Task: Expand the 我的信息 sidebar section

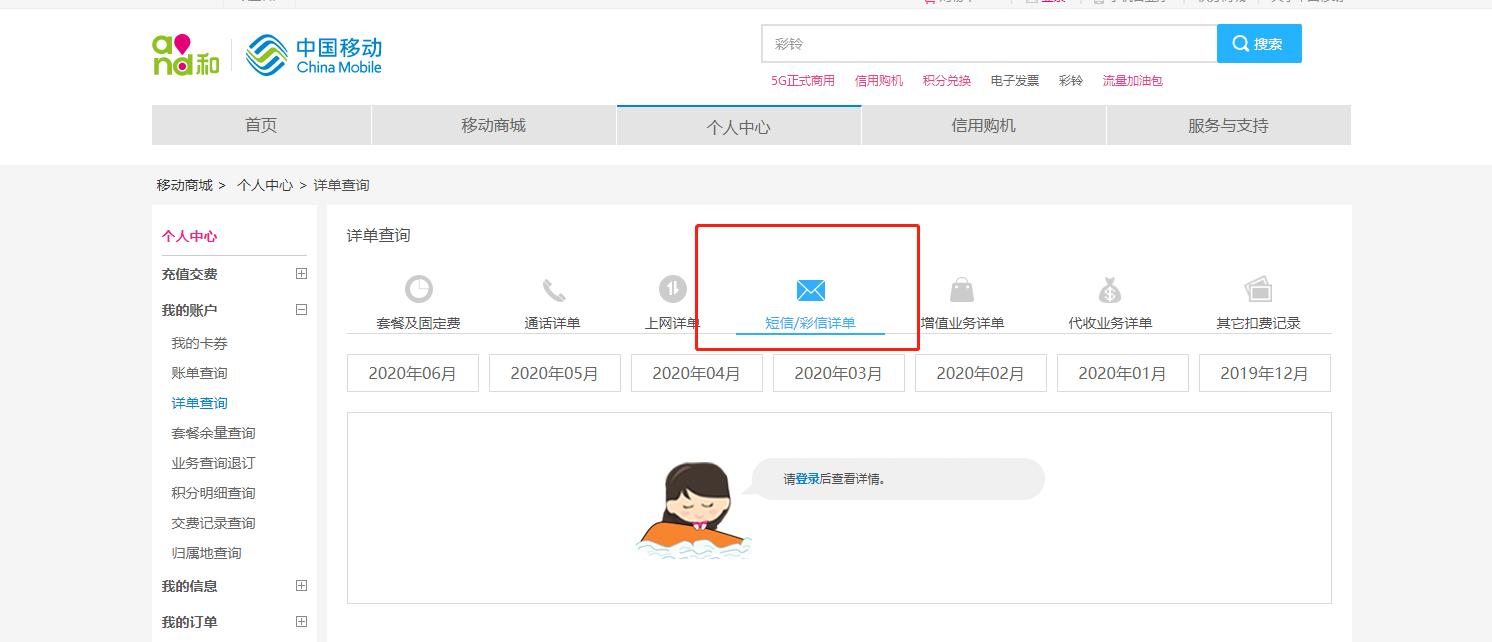Action: pos(300,586)
